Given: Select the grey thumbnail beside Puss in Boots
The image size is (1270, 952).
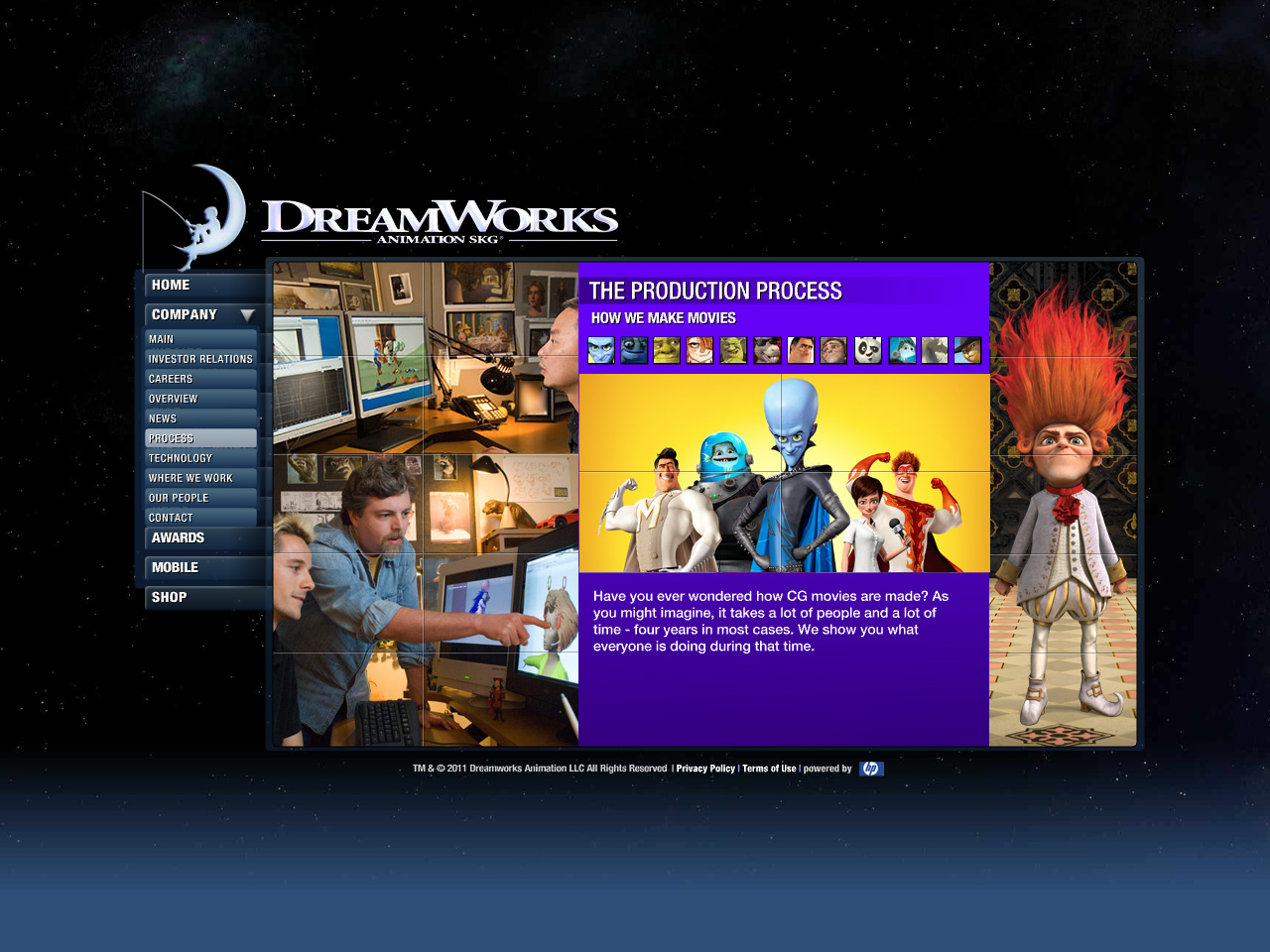Looking at the screenshot, I should point(935,350).
